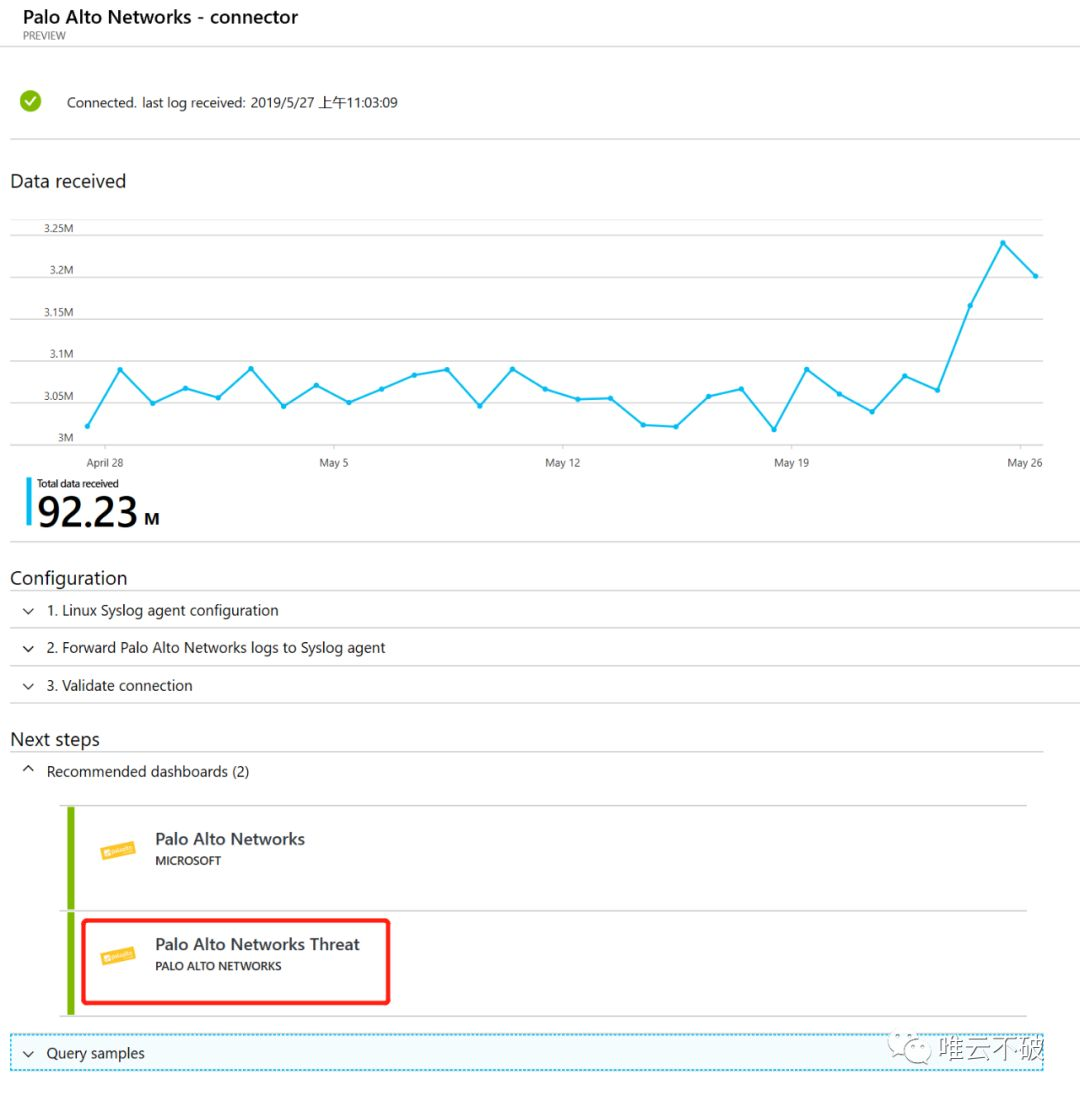Image resolution: width=1080 pixels, height=1096 pixels.
Task: Click the 1. Linux Syslog agent configuration label
Action: pyautogui.click(x=162, y=611)
